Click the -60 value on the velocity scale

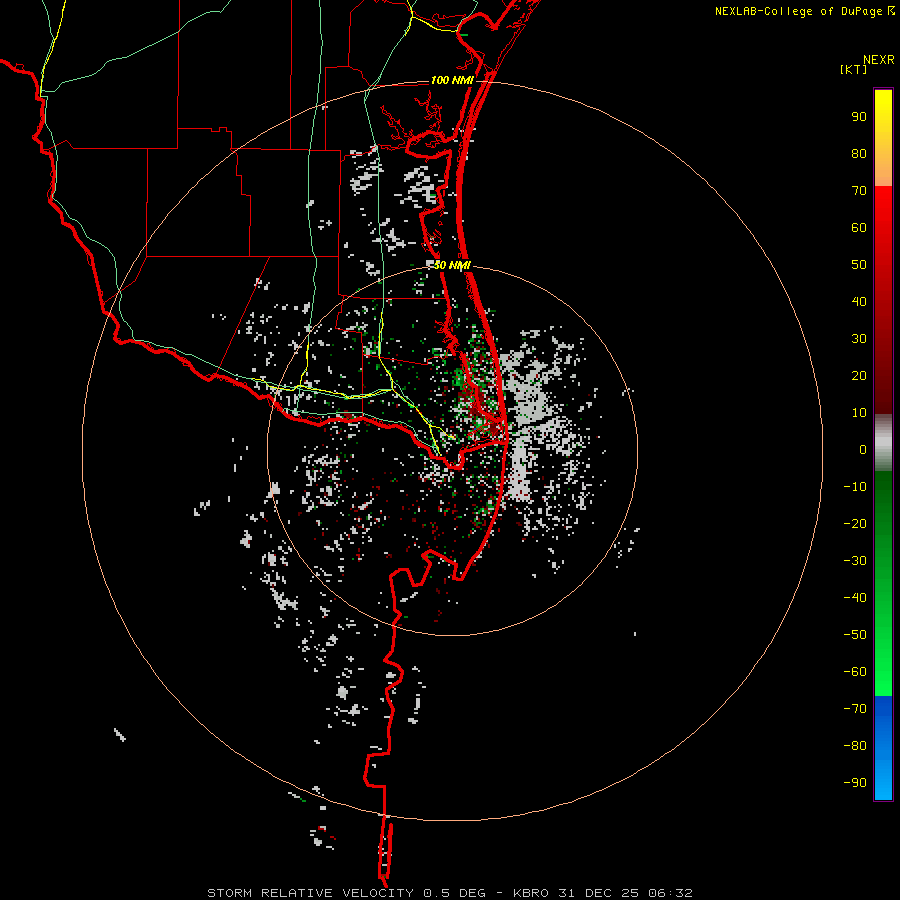(x=855, y=672)
